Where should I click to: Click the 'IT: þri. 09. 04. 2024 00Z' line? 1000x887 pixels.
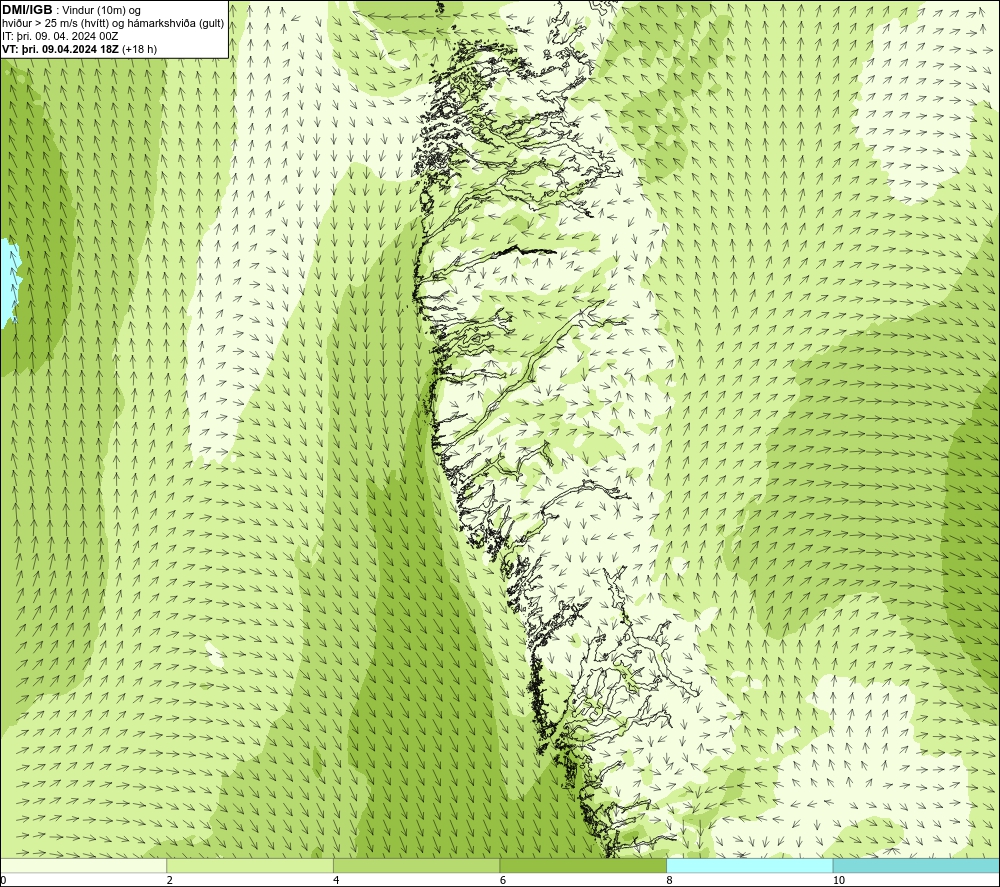coord(60,36)
